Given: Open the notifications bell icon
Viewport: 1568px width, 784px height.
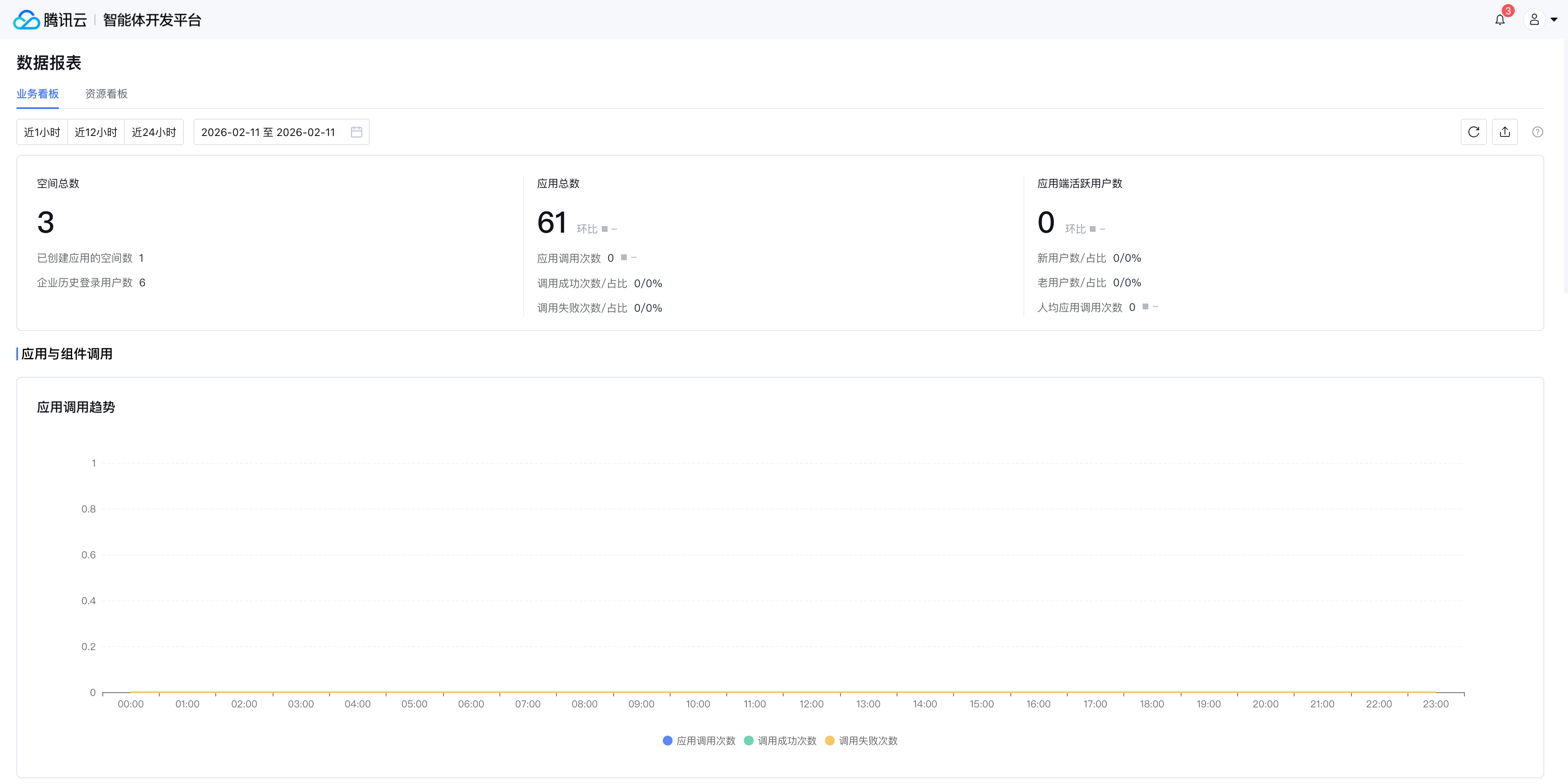Looking at the screenshot, I should [x=1500, y=20].
